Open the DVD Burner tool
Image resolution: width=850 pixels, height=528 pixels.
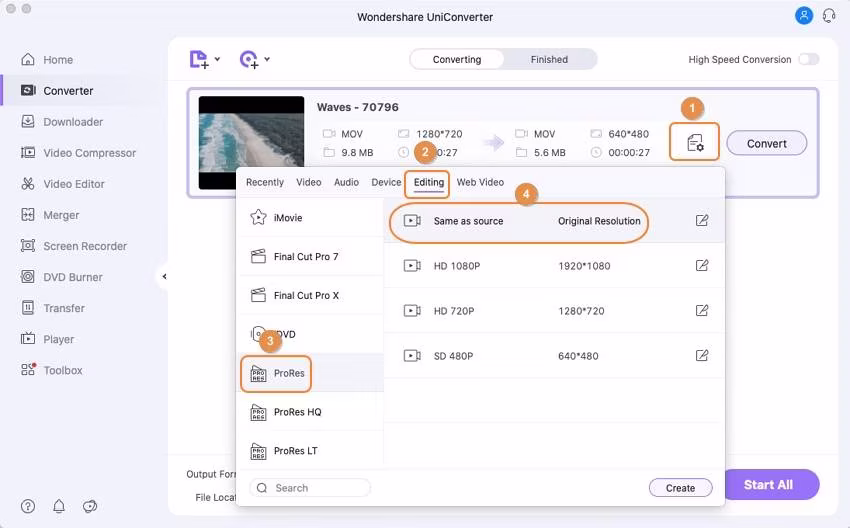click(61, 277)
